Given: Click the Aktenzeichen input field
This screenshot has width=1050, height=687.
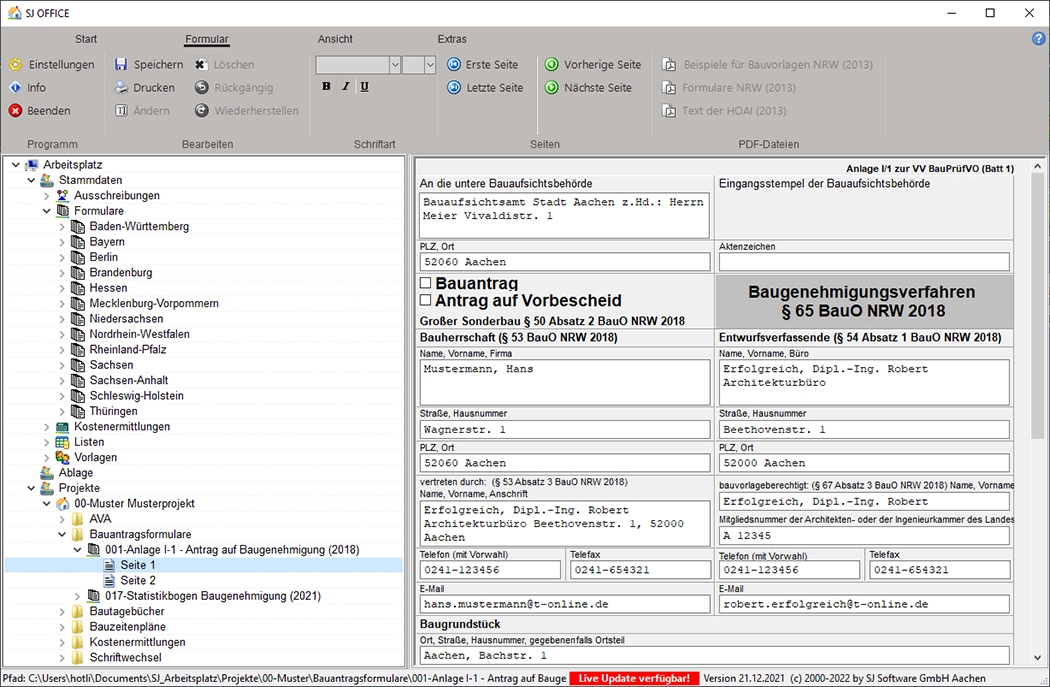Looking at the screenshot, I should [x=864, y=262].
